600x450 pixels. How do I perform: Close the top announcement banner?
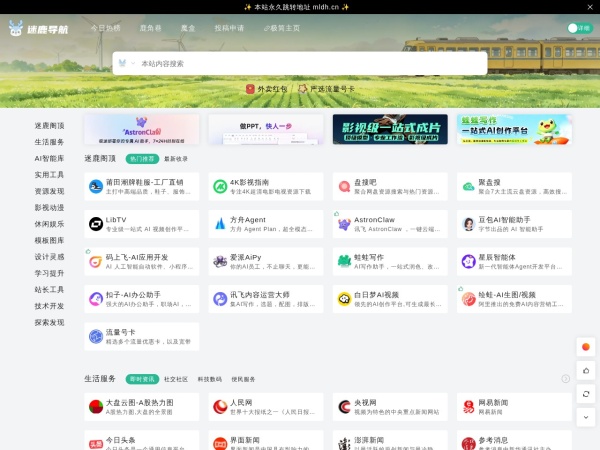(x=590, y=7)
